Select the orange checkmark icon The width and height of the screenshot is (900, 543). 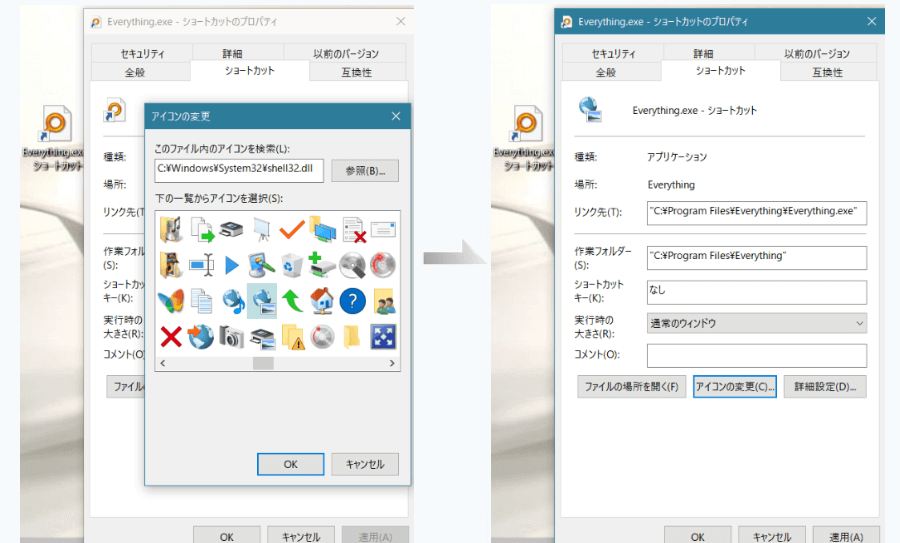292,230
